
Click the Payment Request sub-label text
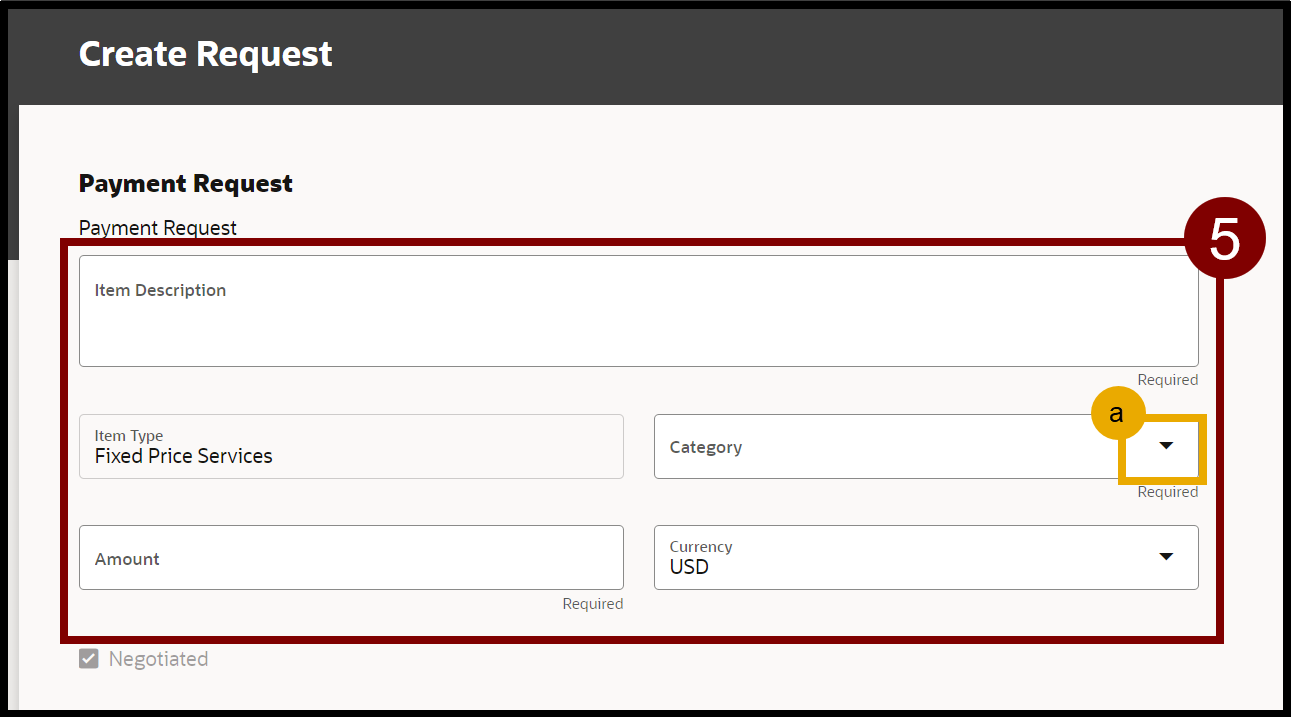tap(158, 228)
